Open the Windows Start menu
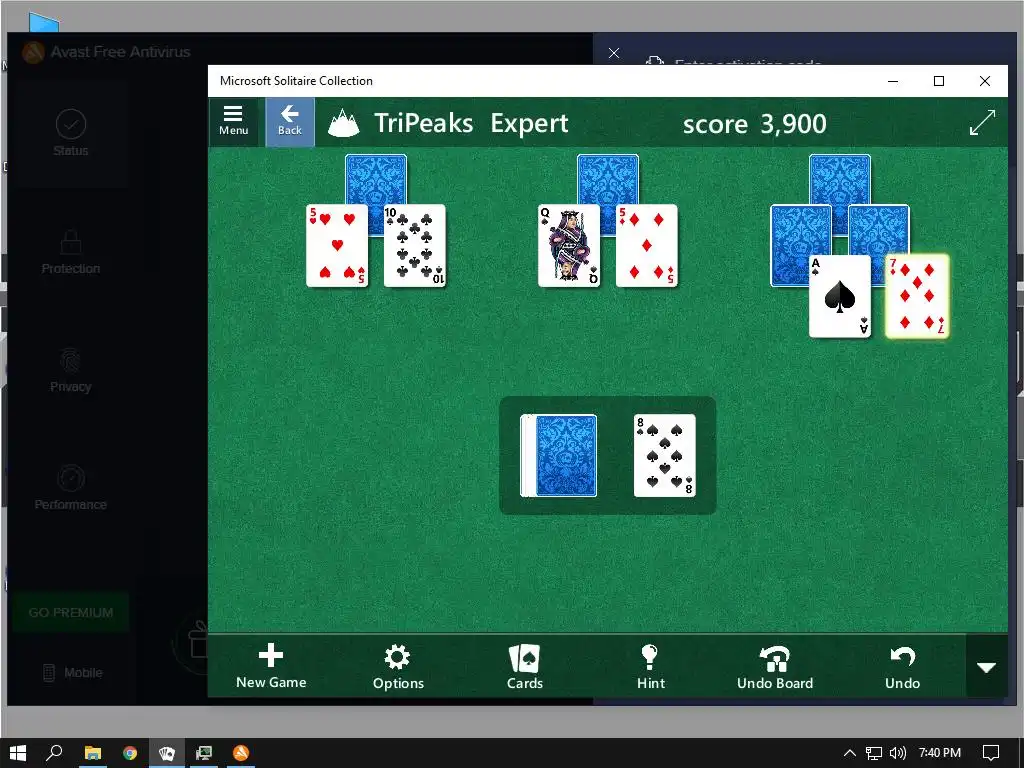The width and height of the screenshot is (1024, 768). [18, 753]
